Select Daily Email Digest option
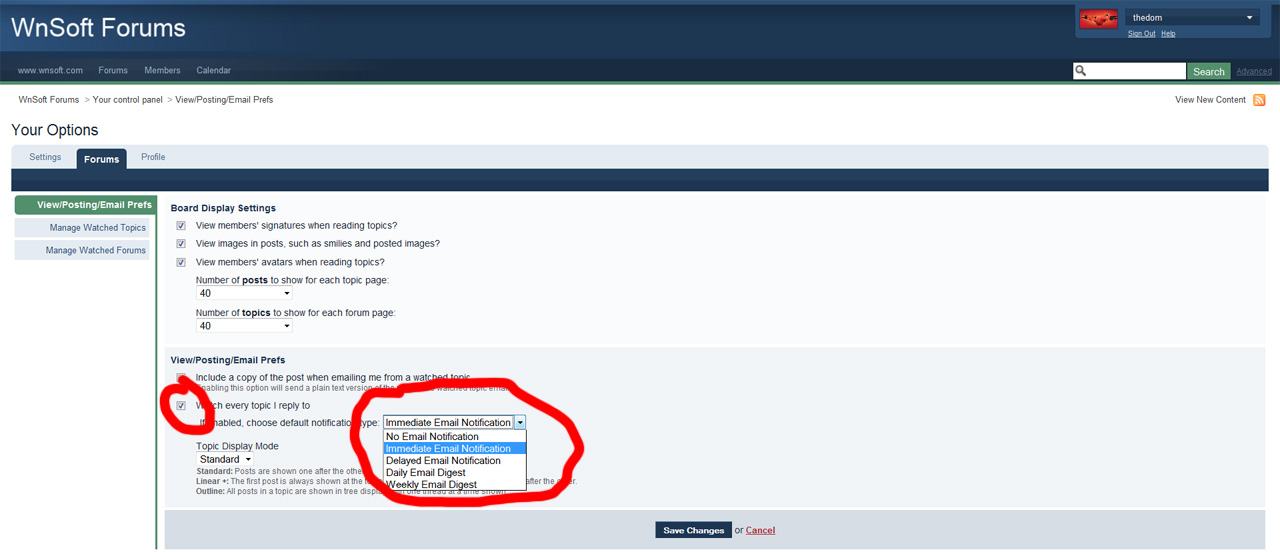 coord(426,473)
